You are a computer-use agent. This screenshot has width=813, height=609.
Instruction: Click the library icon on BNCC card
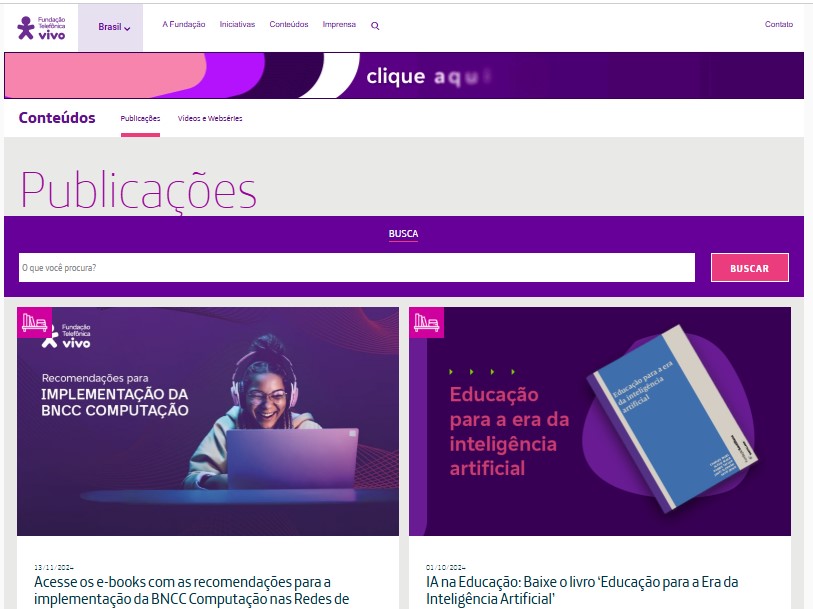coord(34,322)
